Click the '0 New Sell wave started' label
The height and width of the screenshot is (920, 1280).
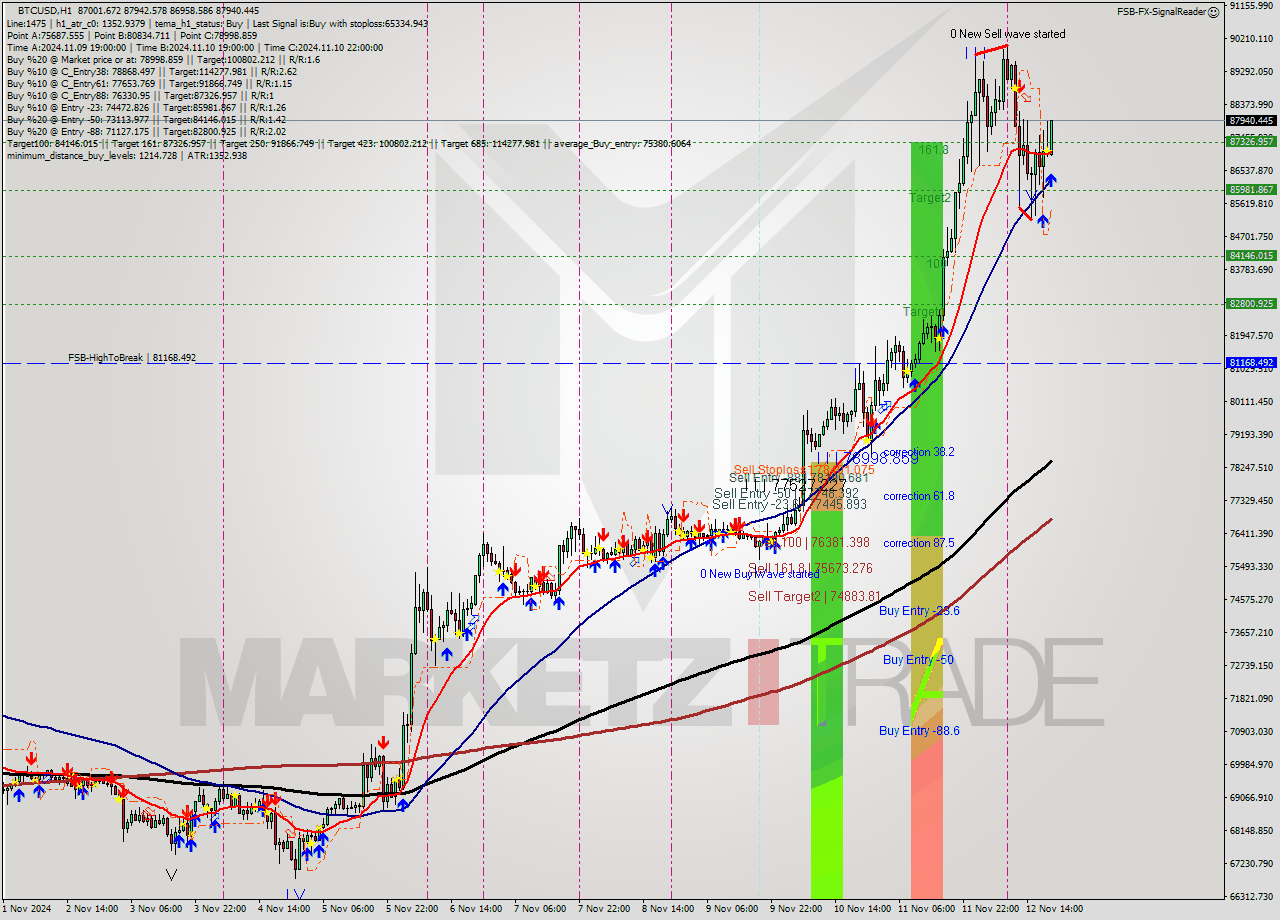click(x=1007, y=34)
